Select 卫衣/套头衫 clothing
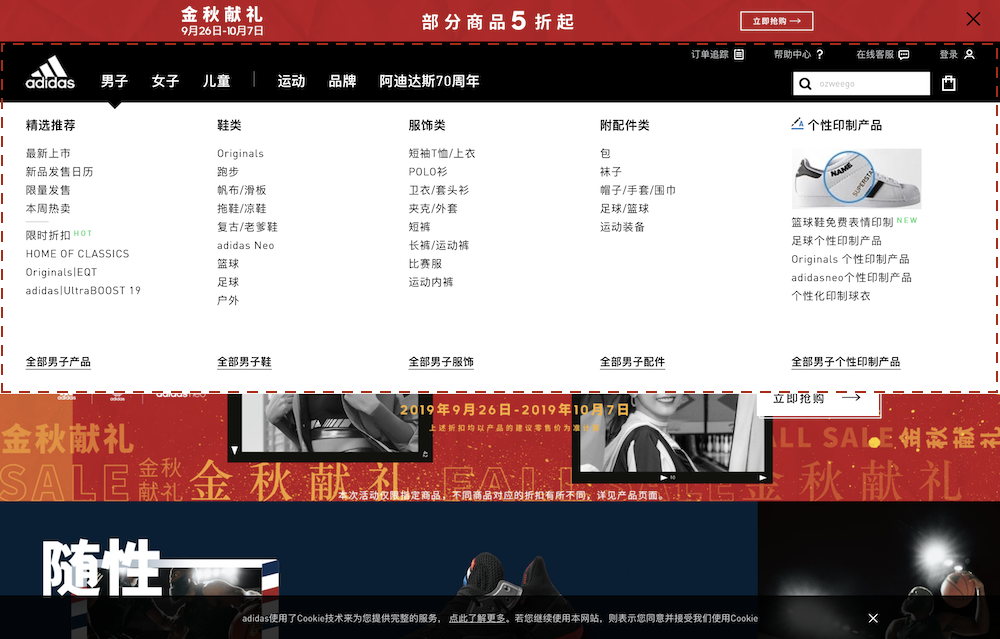1000x639 pixels. (x=439, y=190)
